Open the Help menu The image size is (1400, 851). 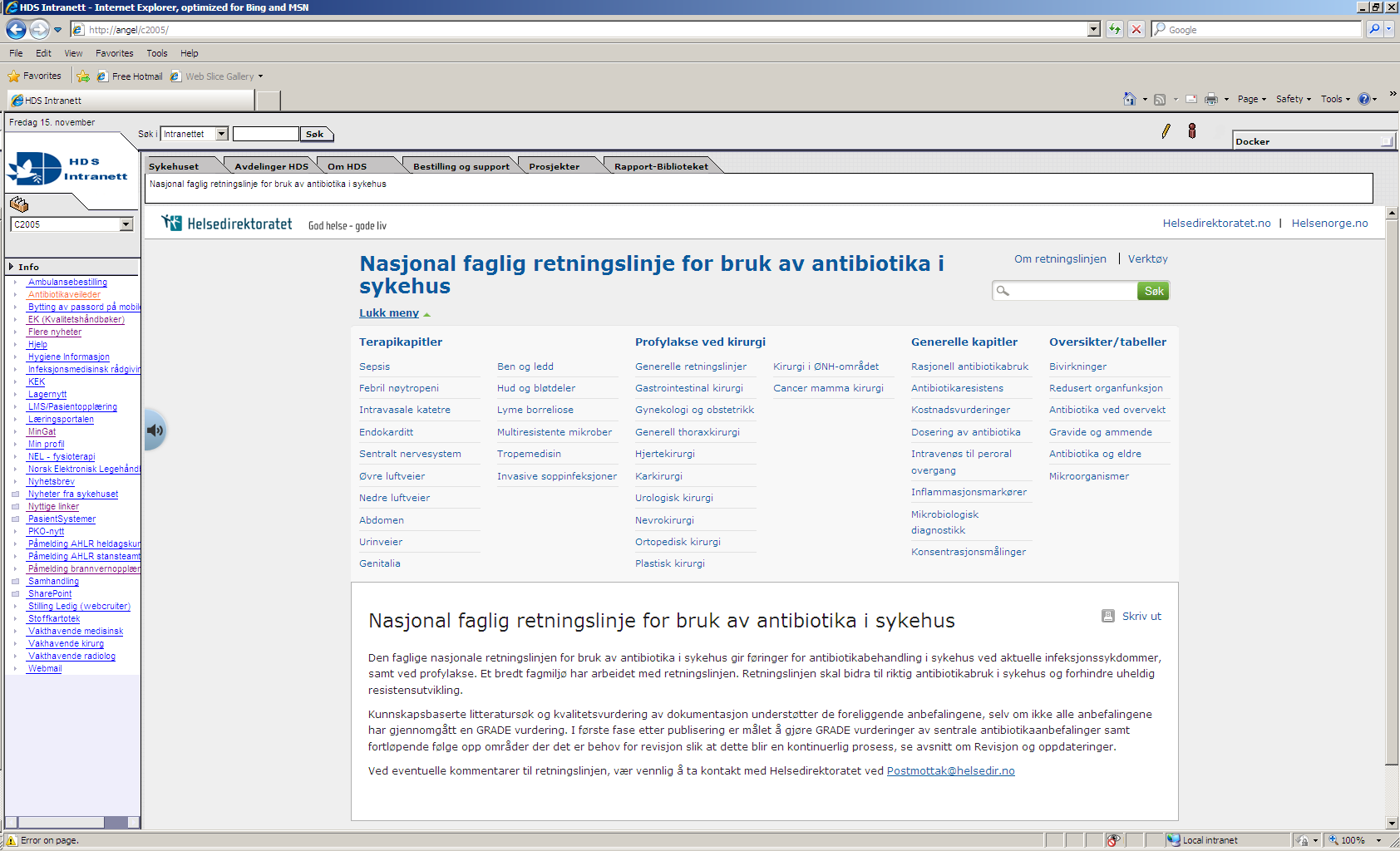pyautogui.click(x=190, y=53)
